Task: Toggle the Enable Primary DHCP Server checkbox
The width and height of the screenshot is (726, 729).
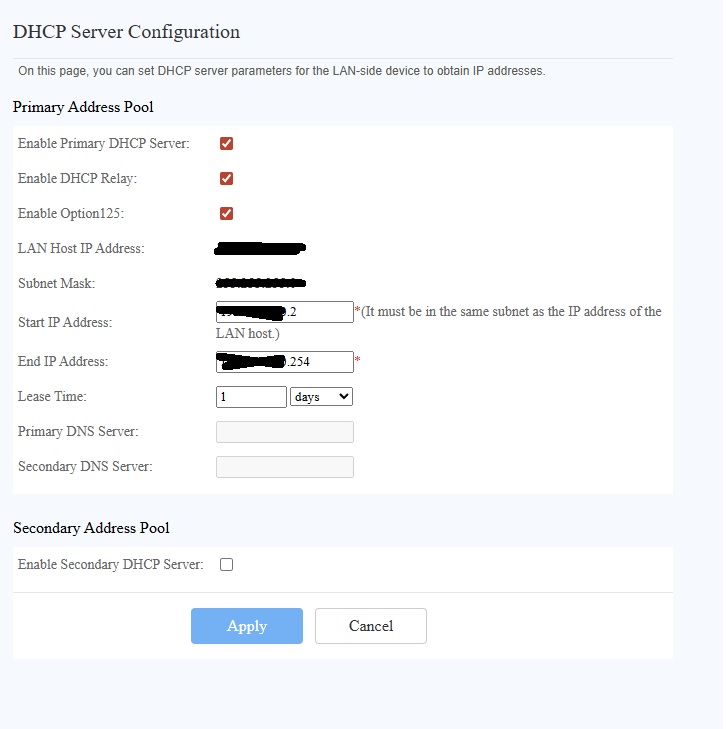Action: click(x=226, y=144)
